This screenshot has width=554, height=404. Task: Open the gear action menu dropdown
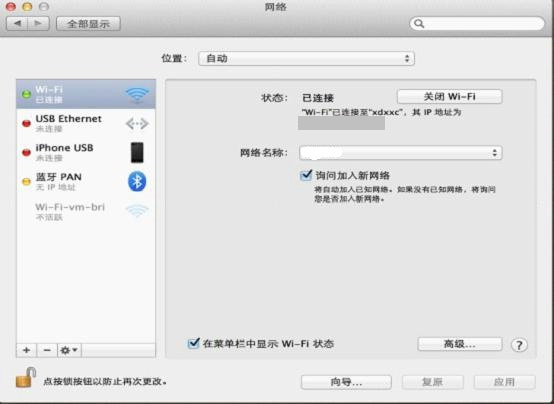[69, 350]
